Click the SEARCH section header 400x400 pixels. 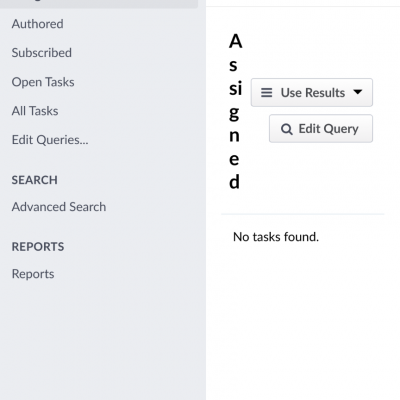pos(35,180)
